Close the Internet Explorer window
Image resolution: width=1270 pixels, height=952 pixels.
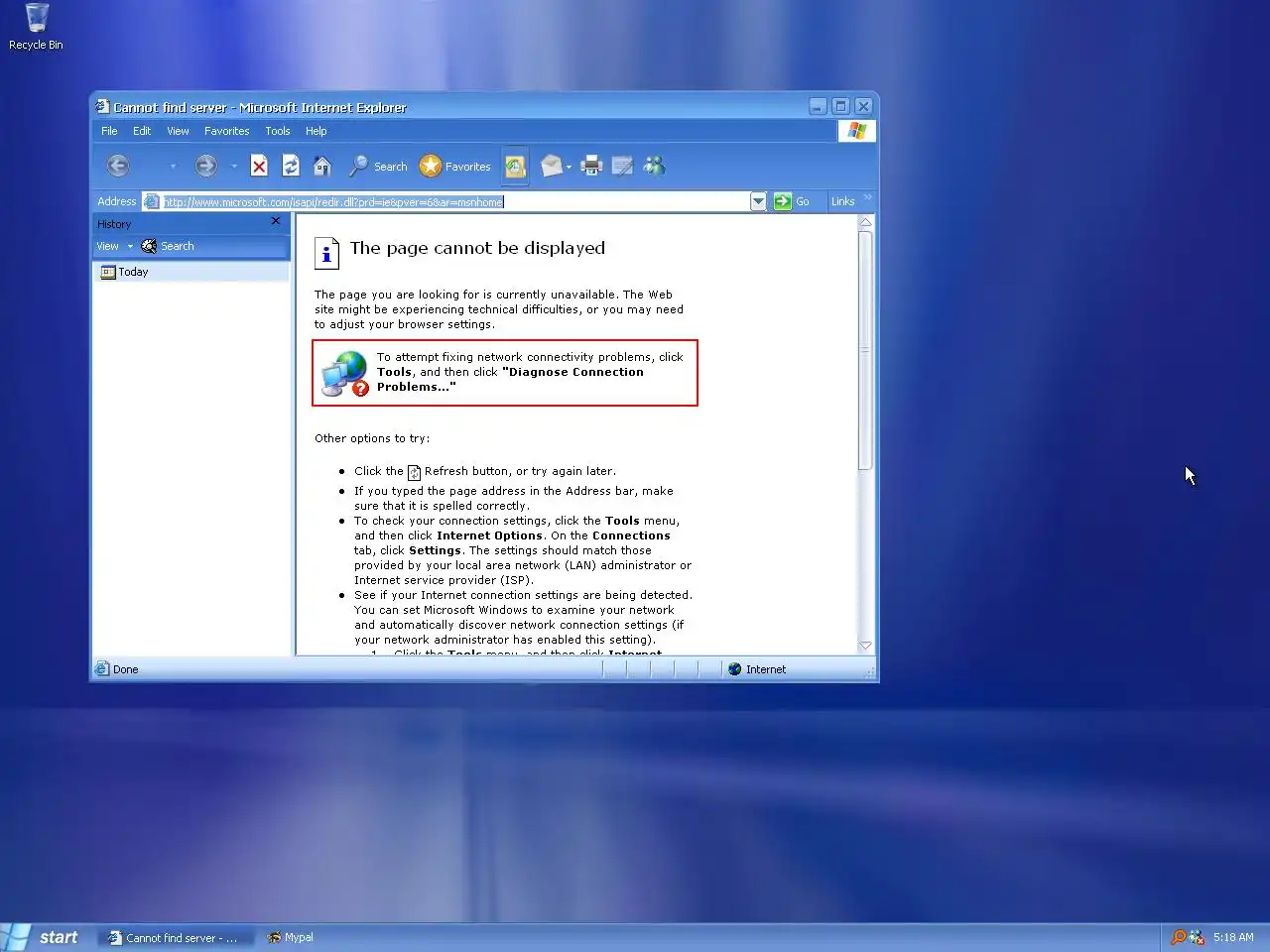point(864,106)
